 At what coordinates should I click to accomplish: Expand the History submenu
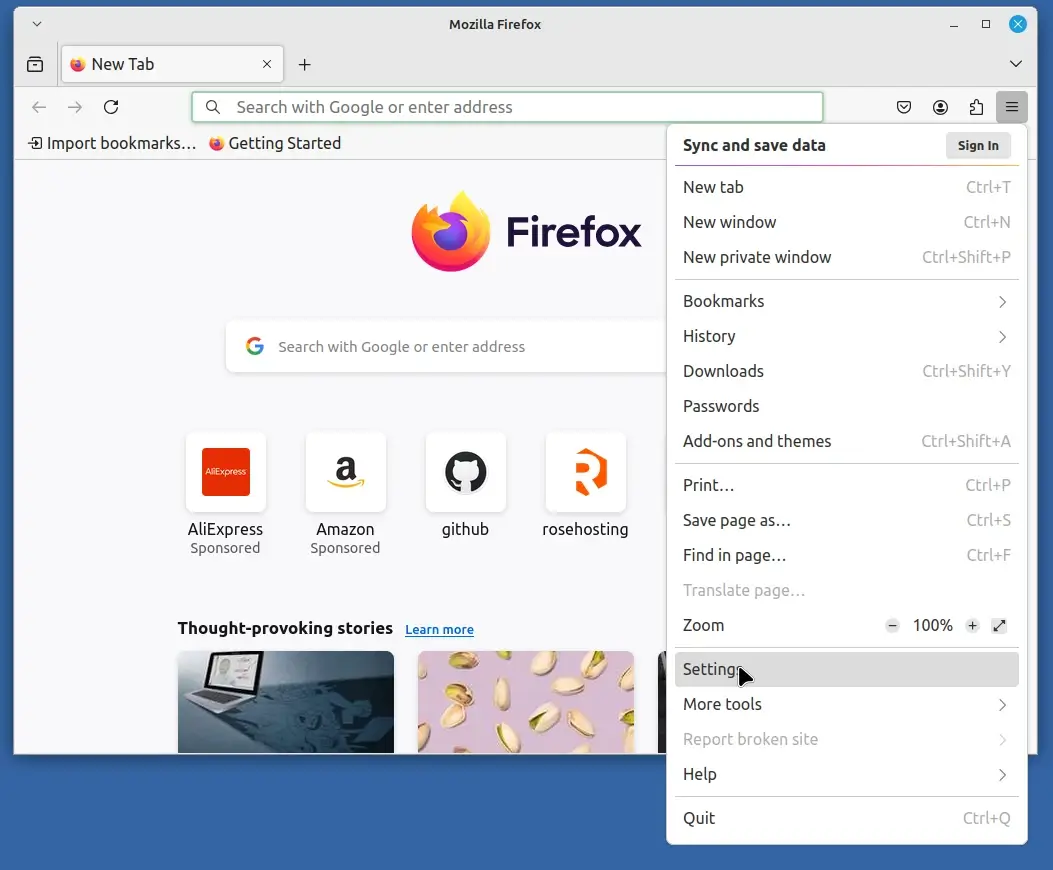pos(846,337)
